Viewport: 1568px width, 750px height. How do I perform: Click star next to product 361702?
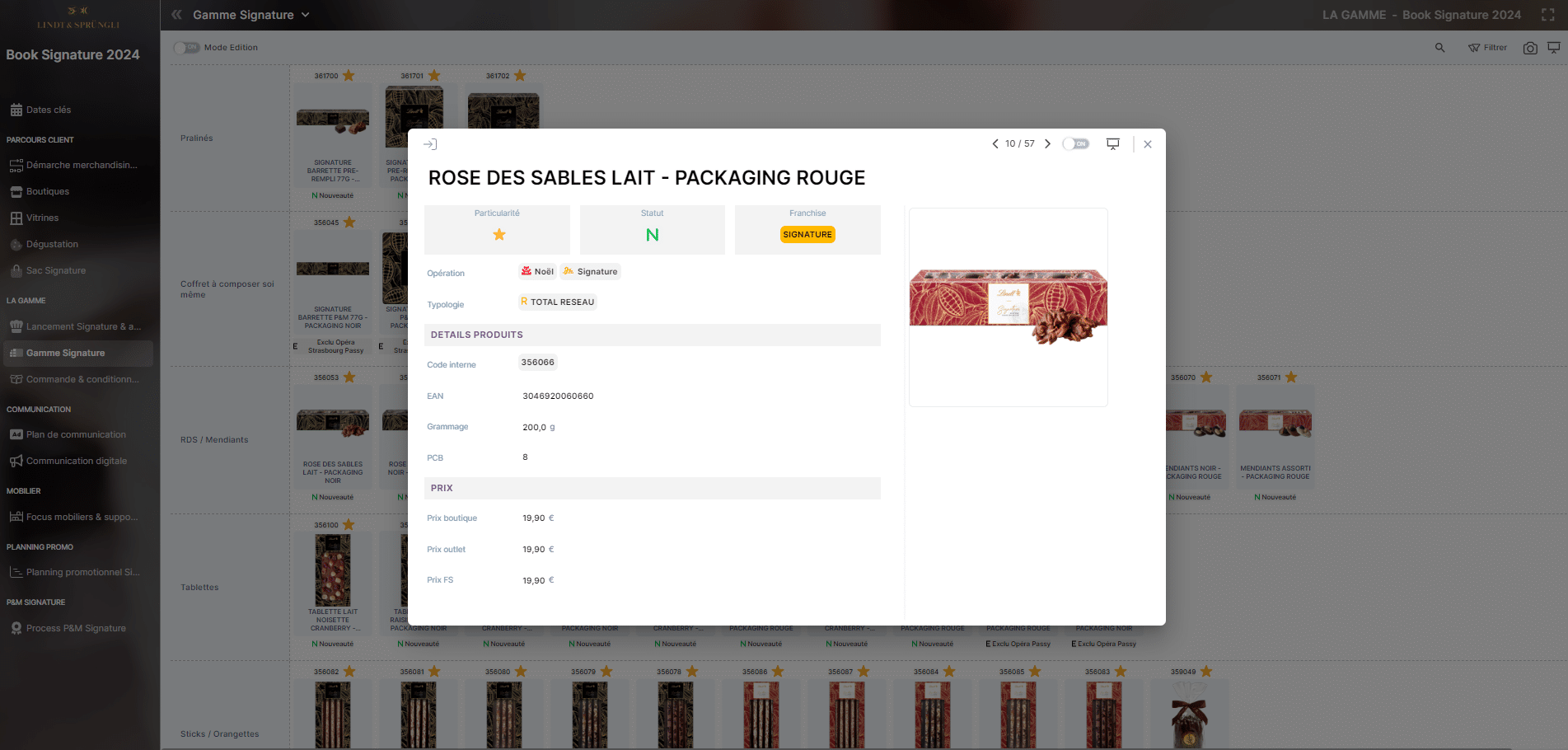520,76
